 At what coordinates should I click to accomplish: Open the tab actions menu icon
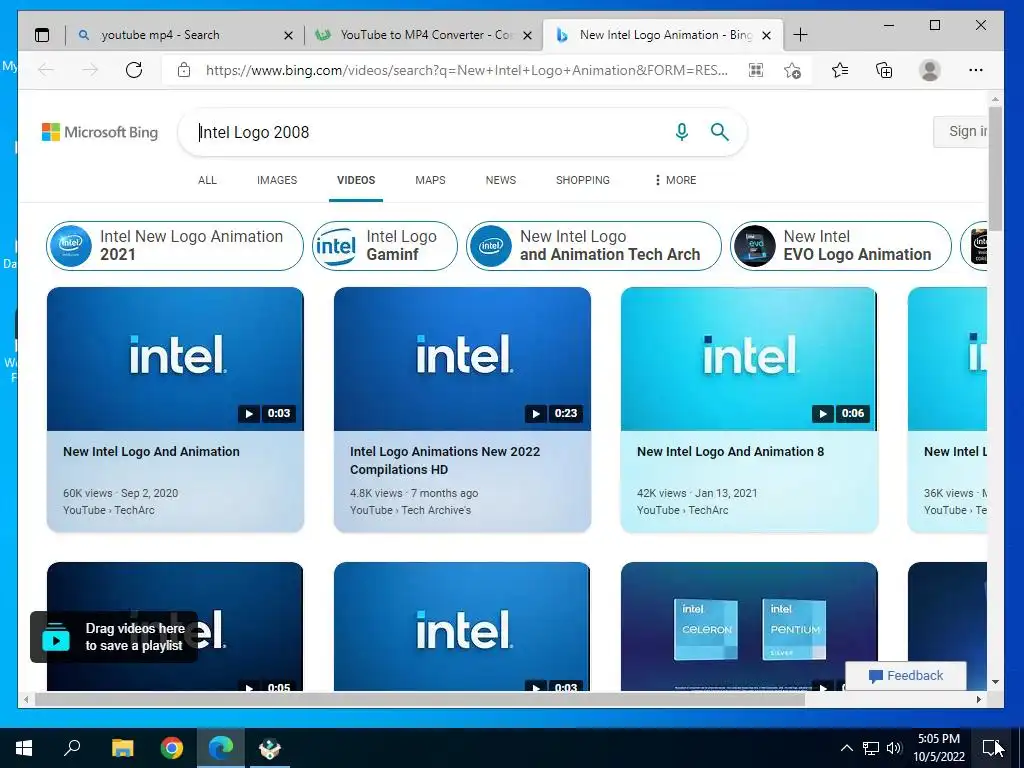(42, 35)
